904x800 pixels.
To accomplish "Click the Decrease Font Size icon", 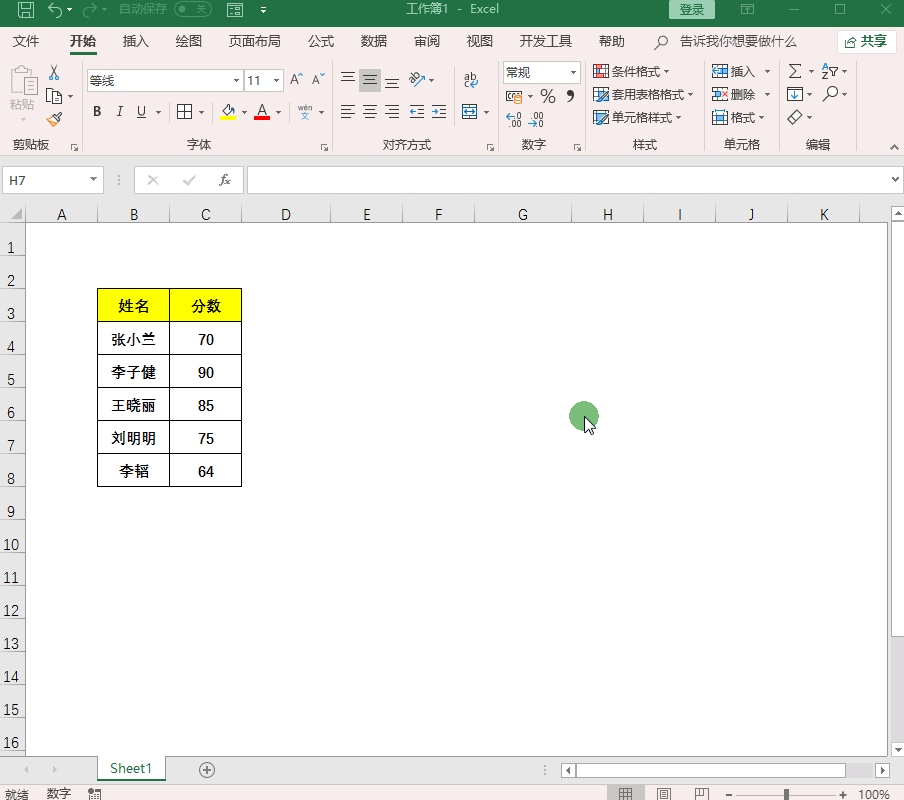I will [318, 80].
